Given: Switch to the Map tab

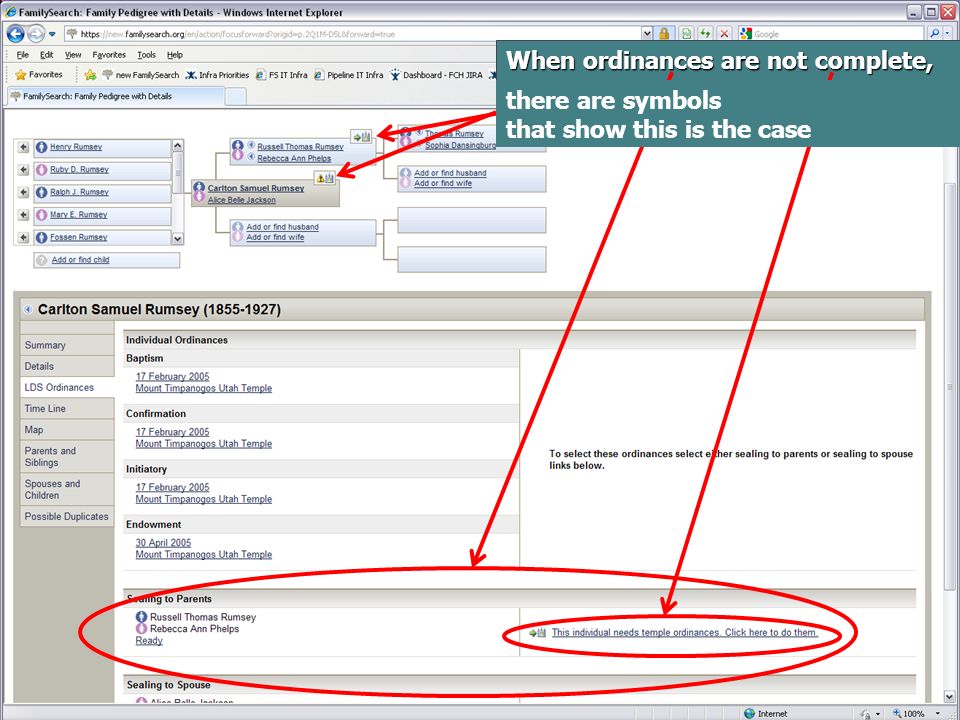Looking at the screenshot, I should (67, 430).
